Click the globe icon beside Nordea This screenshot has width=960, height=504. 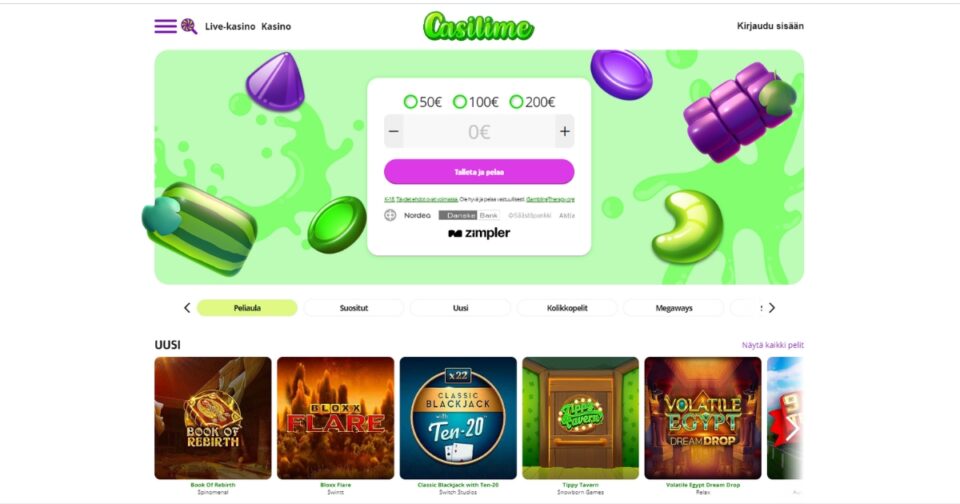pyautogui.click(x=390, y=216)
